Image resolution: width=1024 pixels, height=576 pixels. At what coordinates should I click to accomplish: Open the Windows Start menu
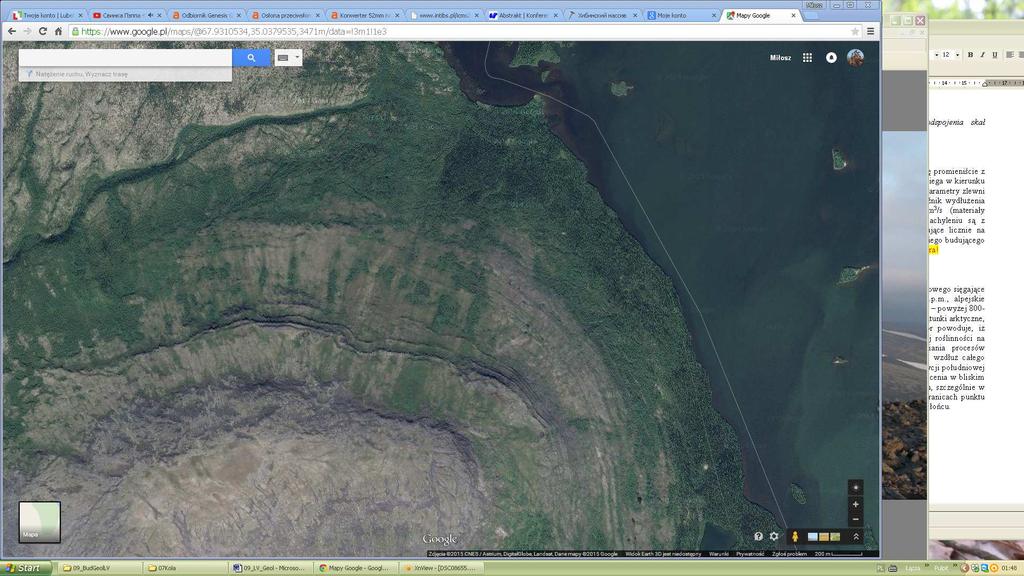coord(24,568)
